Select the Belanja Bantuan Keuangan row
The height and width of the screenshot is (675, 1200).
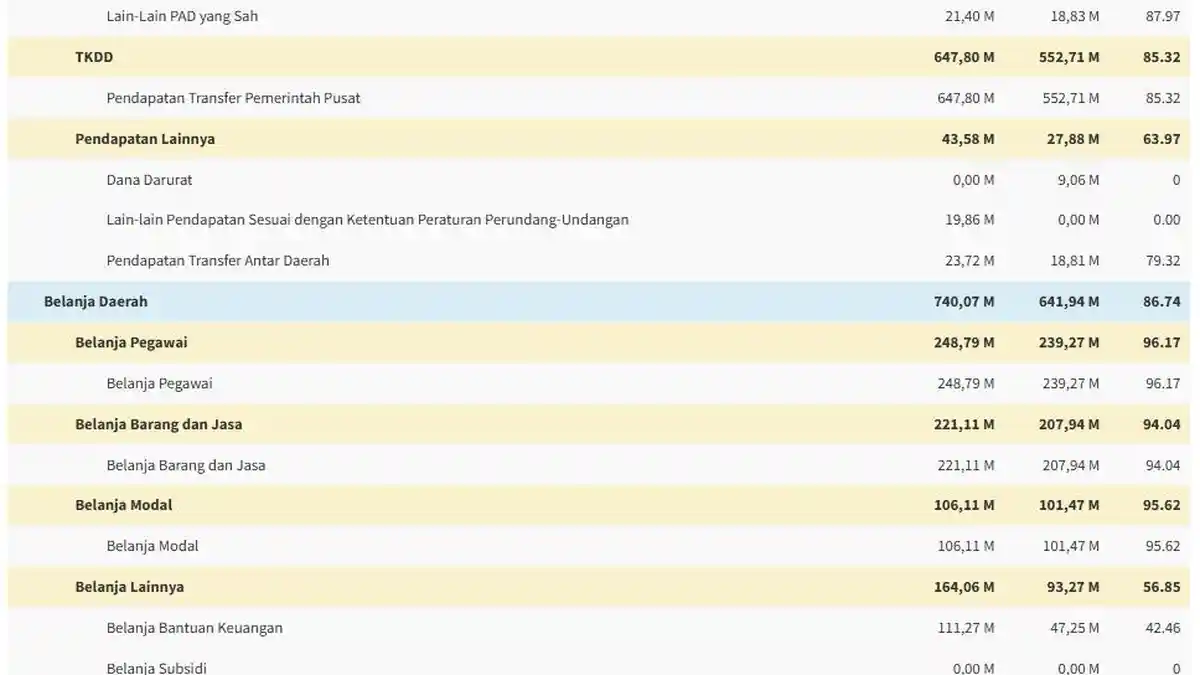599,628
